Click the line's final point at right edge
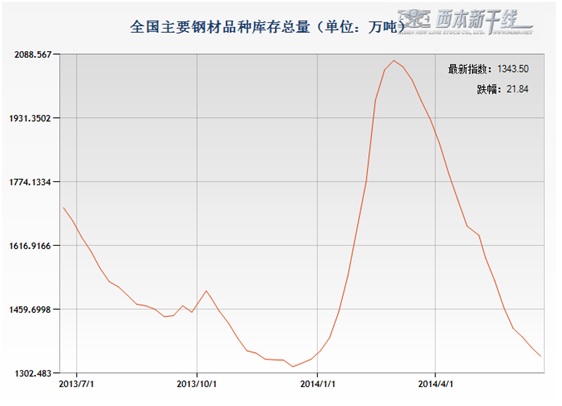Image resolution: width=562 pixels, height=406 pixels. click(x=540, y=356)
